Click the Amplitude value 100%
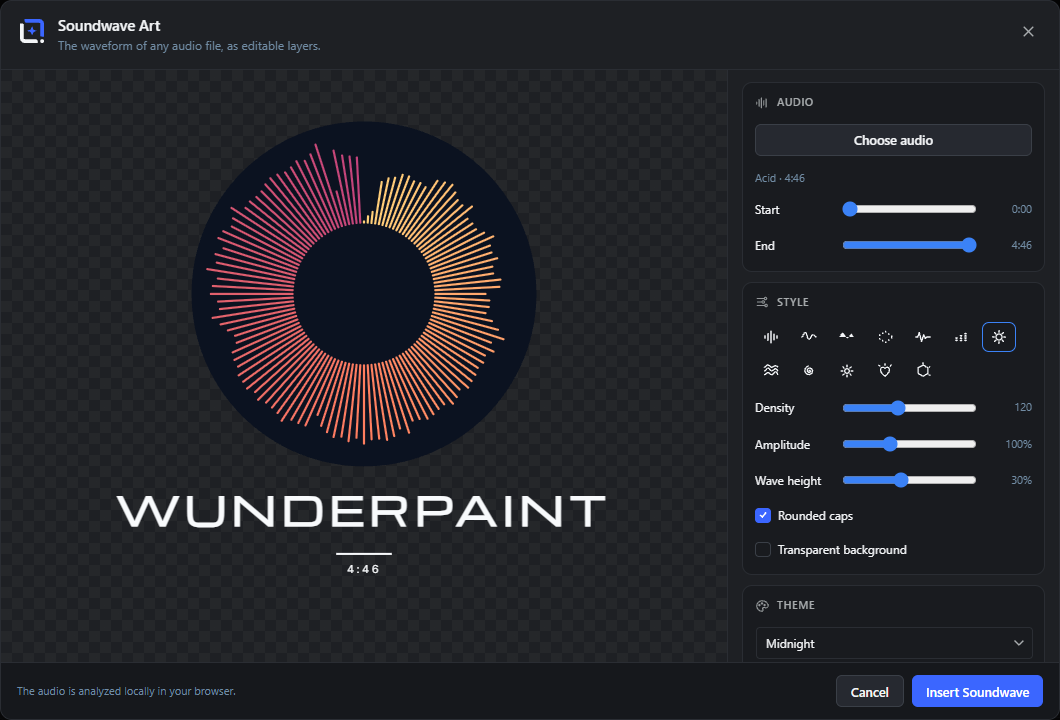The width and height of the screenshot is (1060, 720). (x=1019, y=444)
